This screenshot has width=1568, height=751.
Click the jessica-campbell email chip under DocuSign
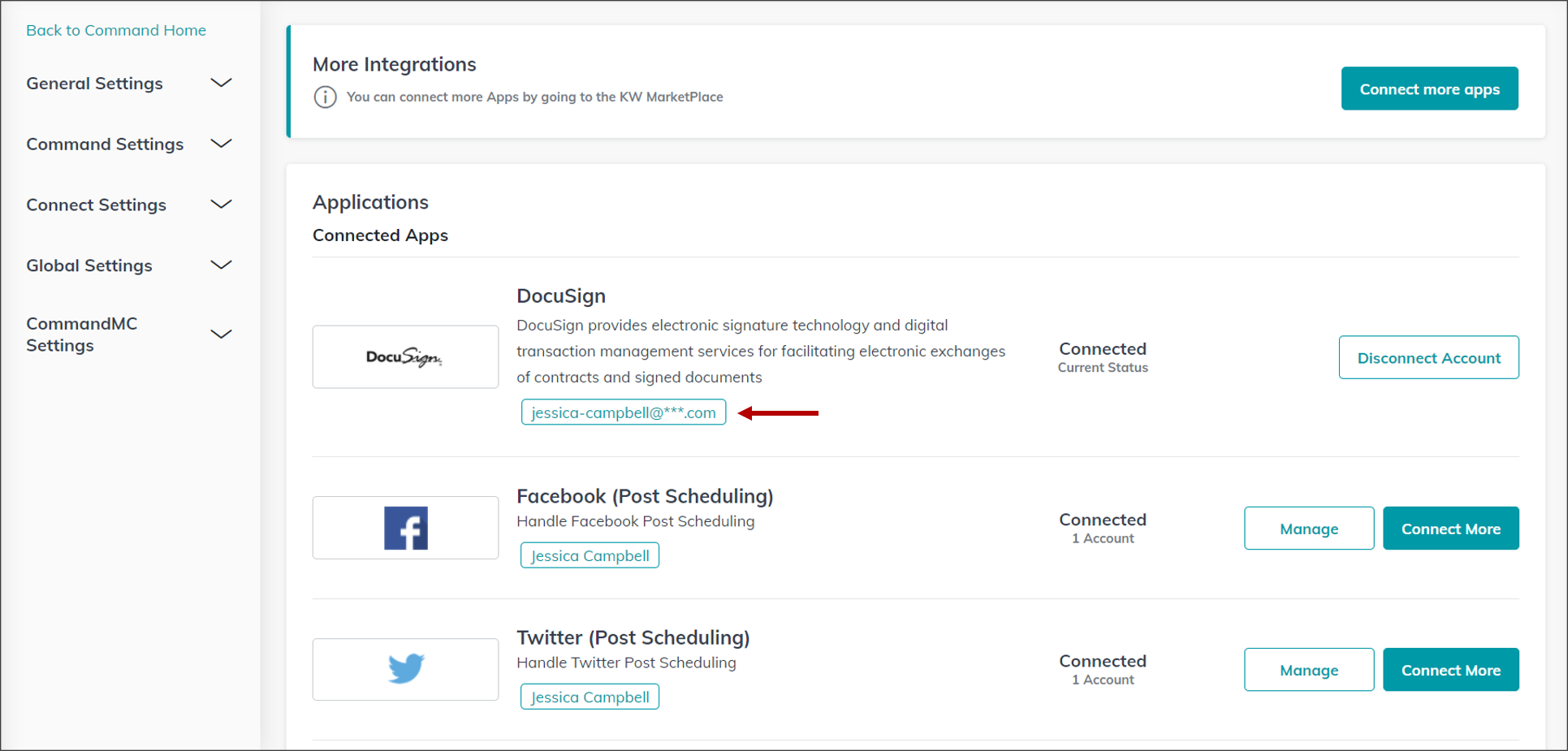point(623,412)
